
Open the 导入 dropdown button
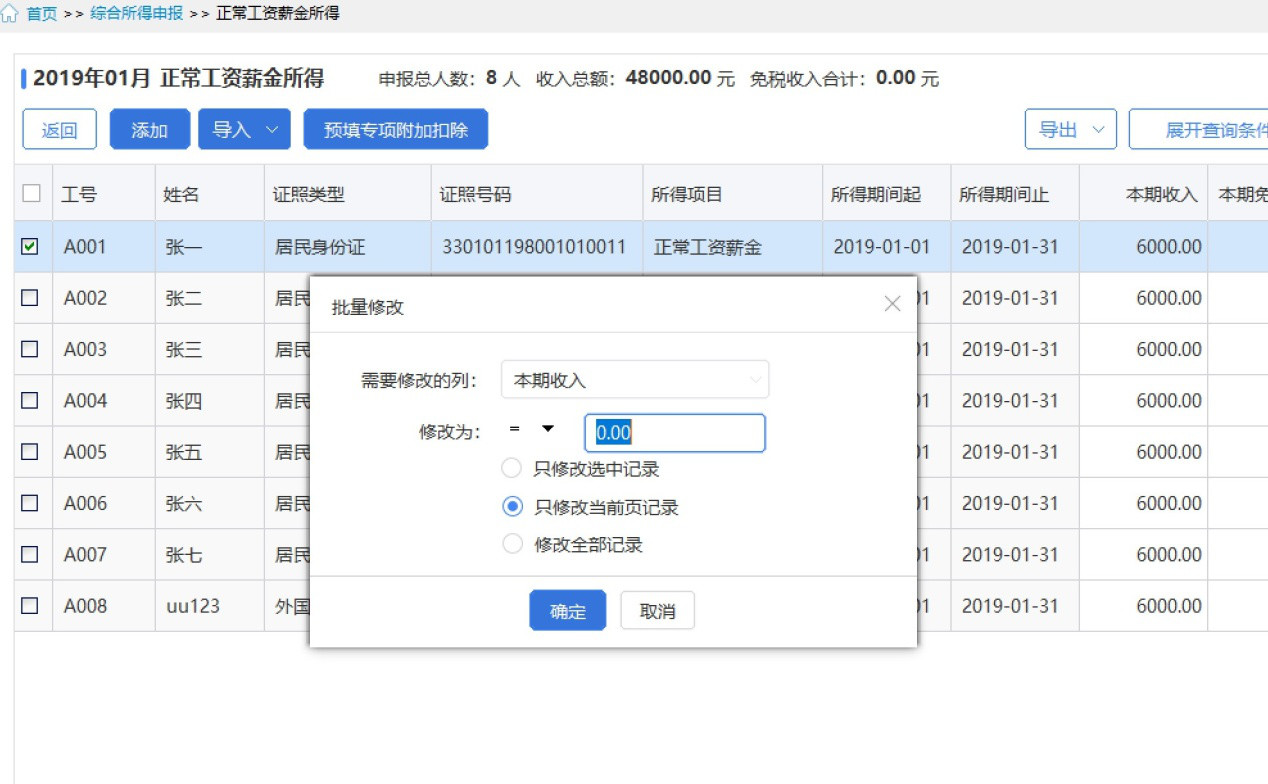coord(244,130)
